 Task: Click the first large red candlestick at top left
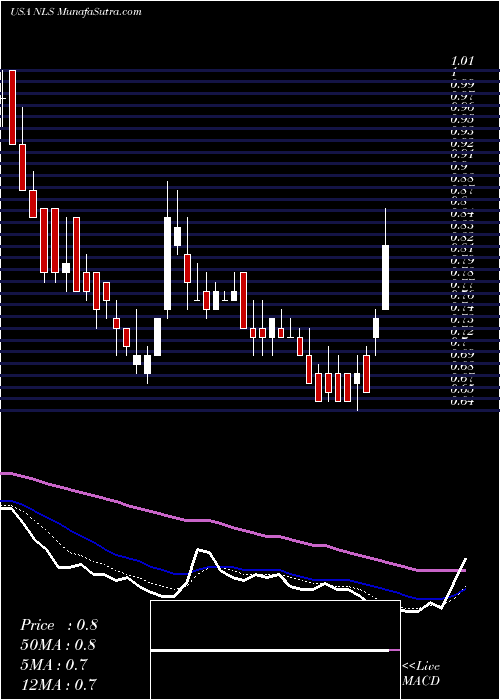click(x=12, y=107)
